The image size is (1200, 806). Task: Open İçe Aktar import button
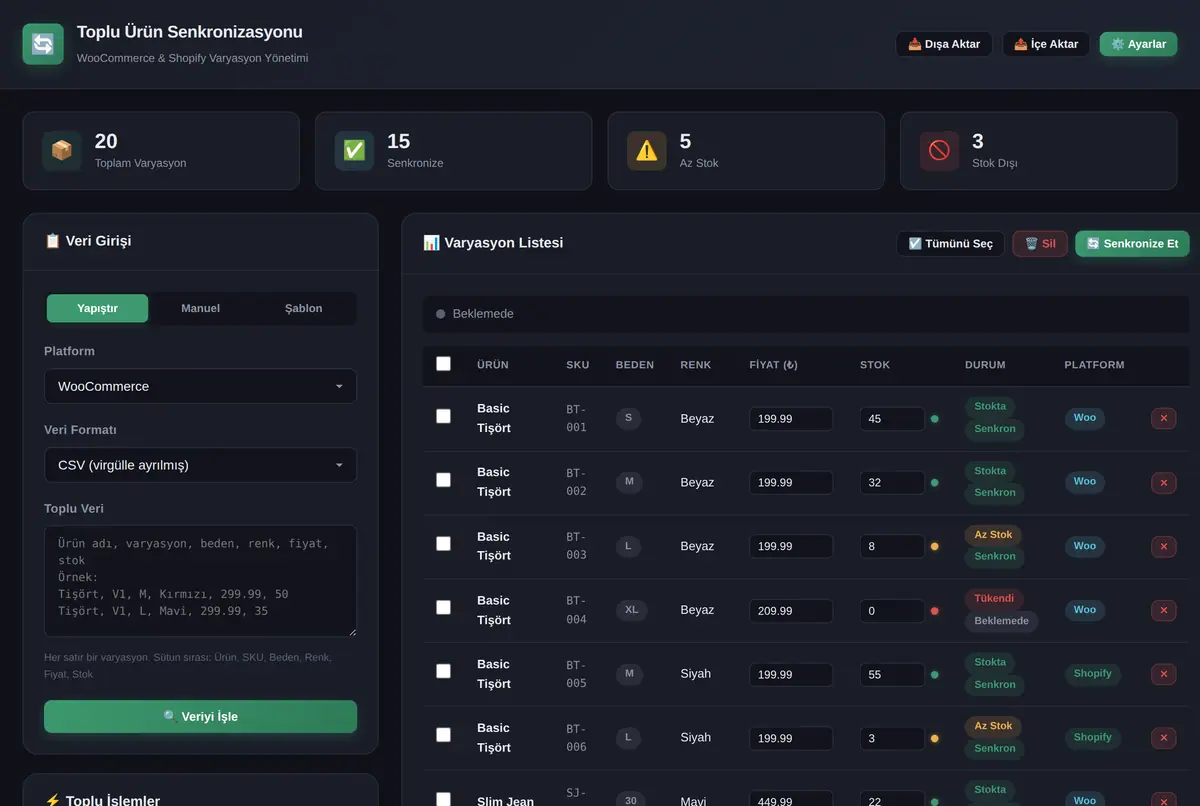pyautogui.click(x=1046, y=44)
